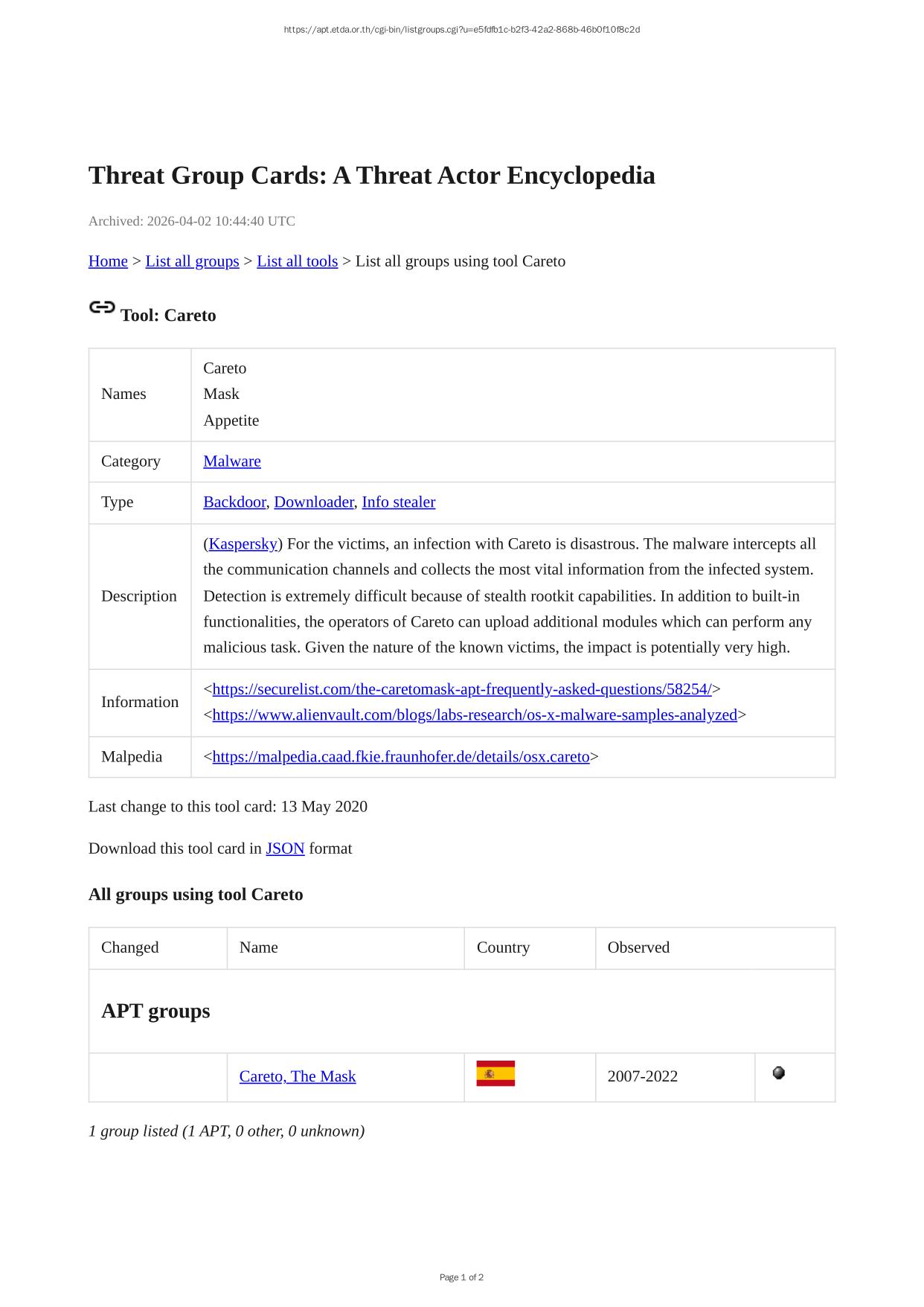
Task: Open the Malware category link
Action: coord(232,461)
